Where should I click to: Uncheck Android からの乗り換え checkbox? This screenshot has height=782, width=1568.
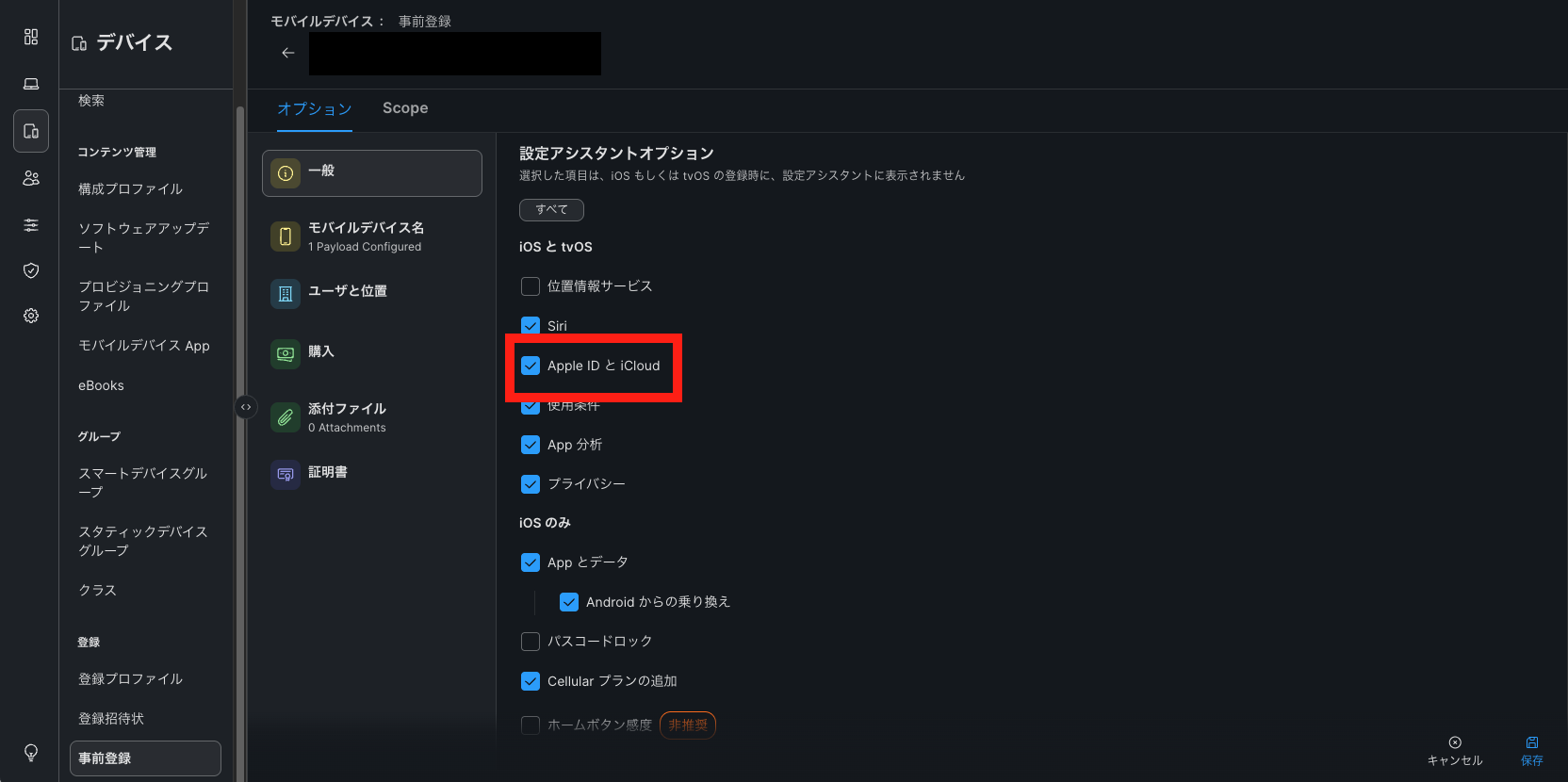(569, 602)
